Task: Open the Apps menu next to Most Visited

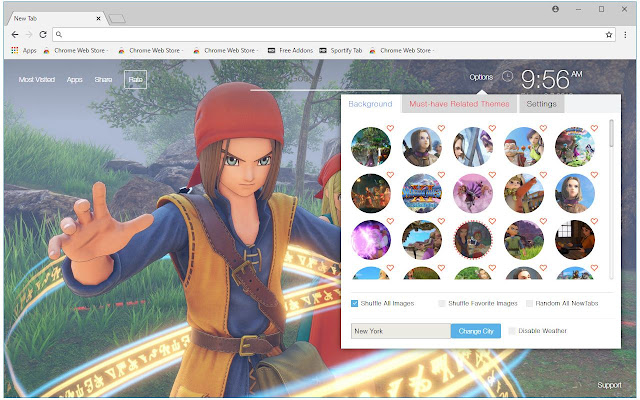Action: pyautogui.click(x=74, y=80)
